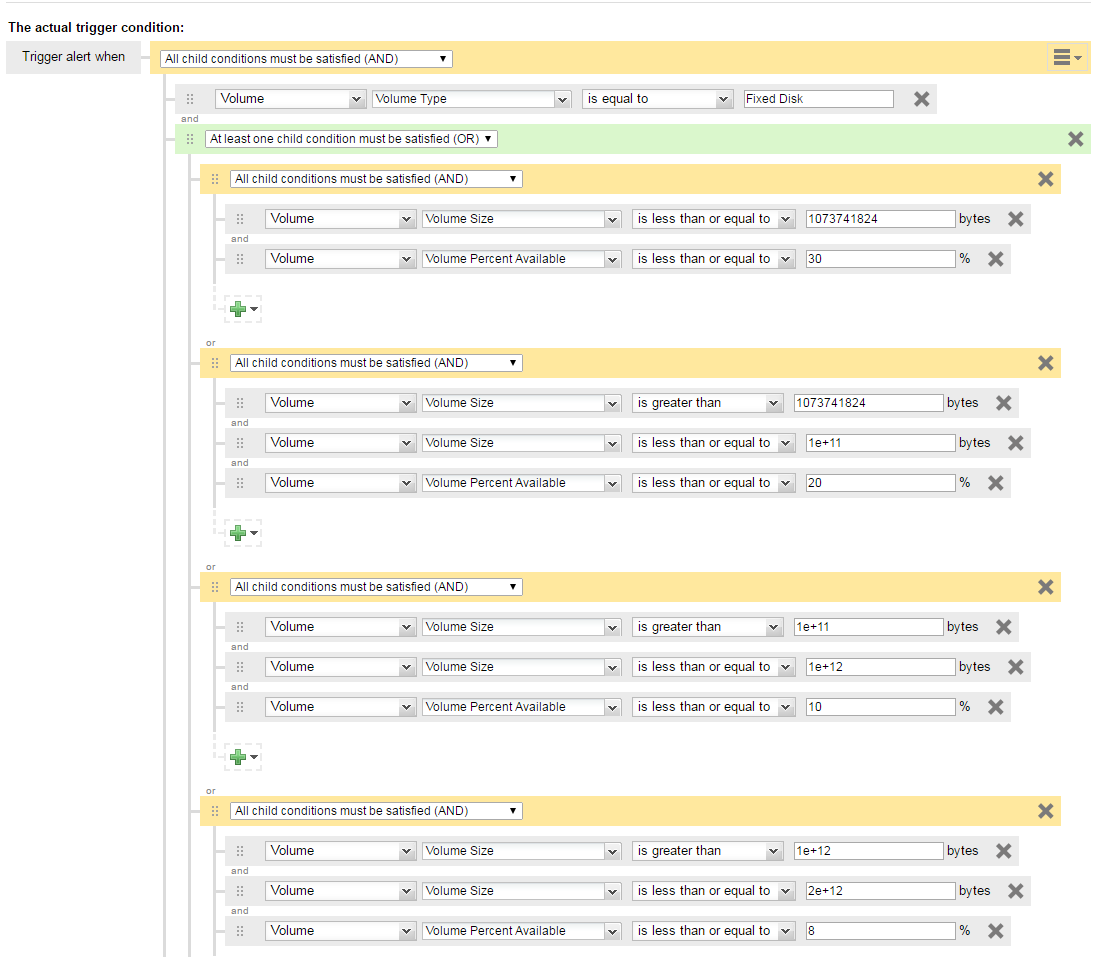Add a condition to the first AND group

(x=243, y=309)
